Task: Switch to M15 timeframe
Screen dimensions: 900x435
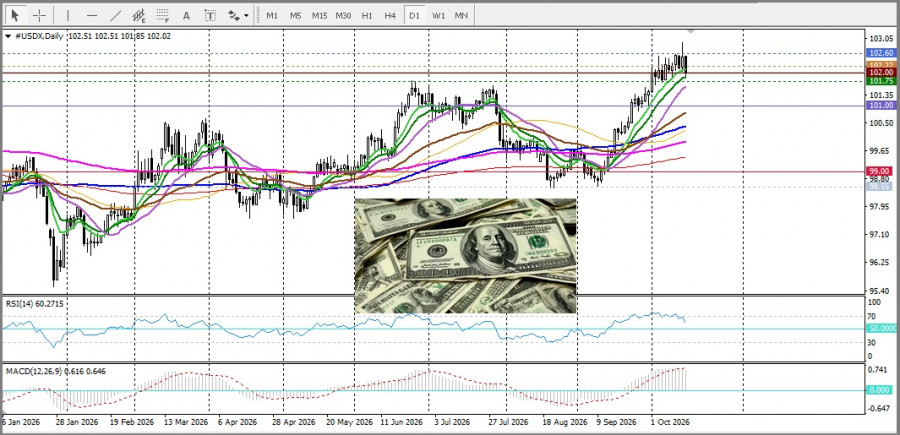Action: [x=319, y=15]
